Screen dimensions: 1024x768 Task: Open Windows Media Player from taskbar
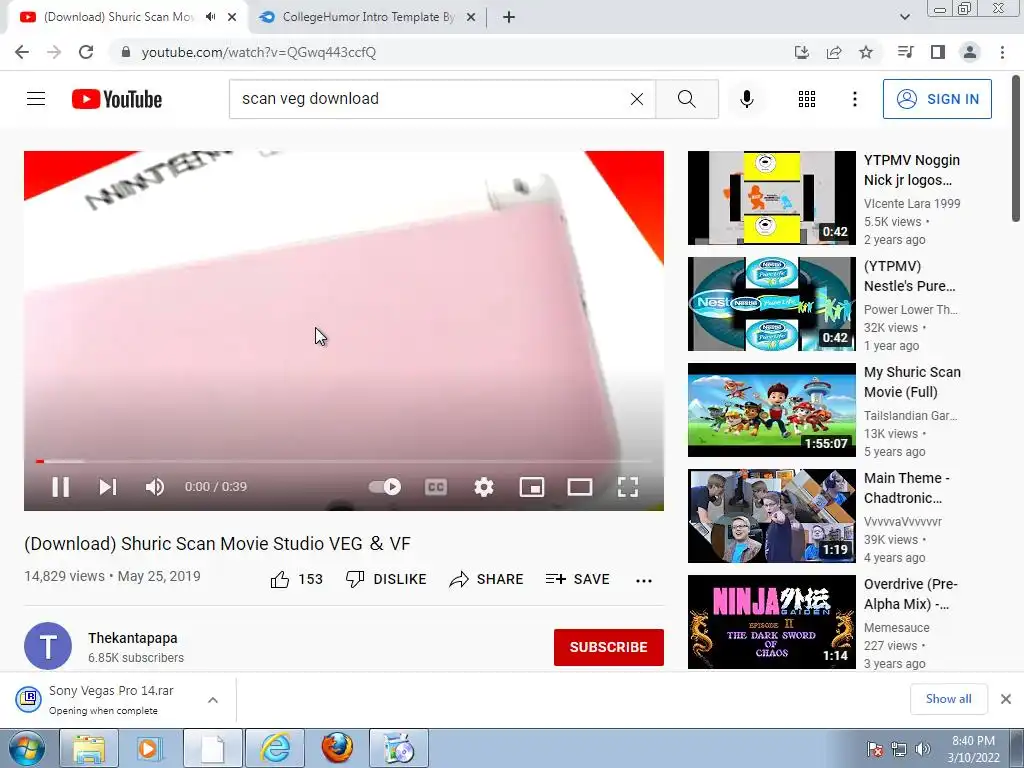(150, 748)
